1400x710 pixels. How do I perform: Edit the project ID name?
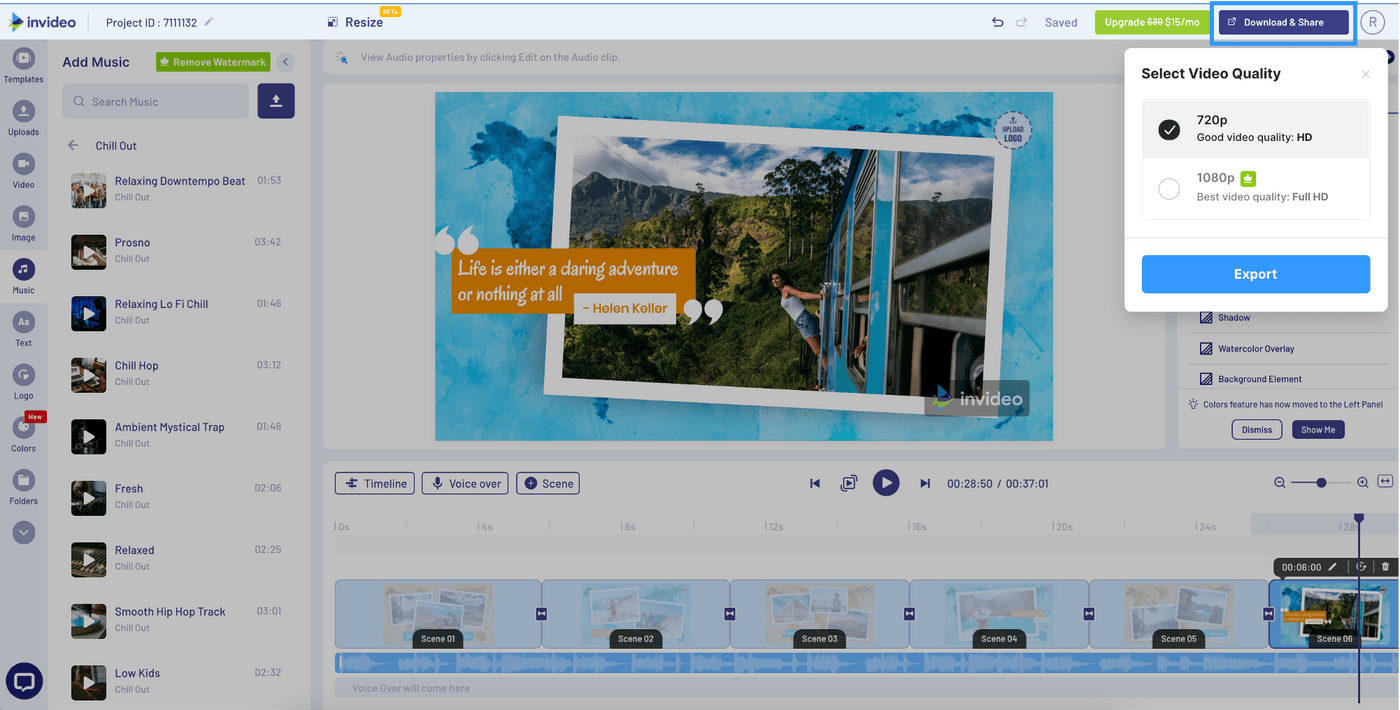click(209, 21)
